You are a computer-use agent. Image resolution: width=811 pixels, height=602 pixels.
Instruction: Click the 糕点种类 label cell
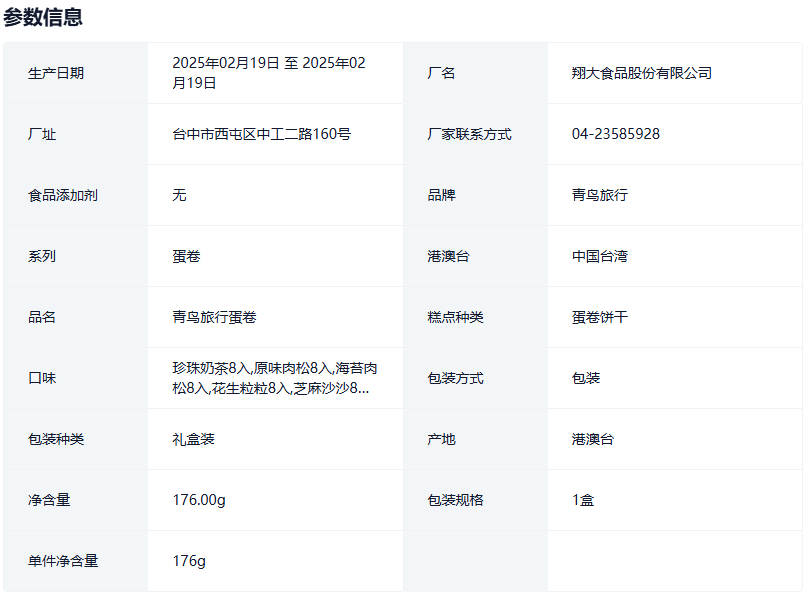click(x=455, y=317)
